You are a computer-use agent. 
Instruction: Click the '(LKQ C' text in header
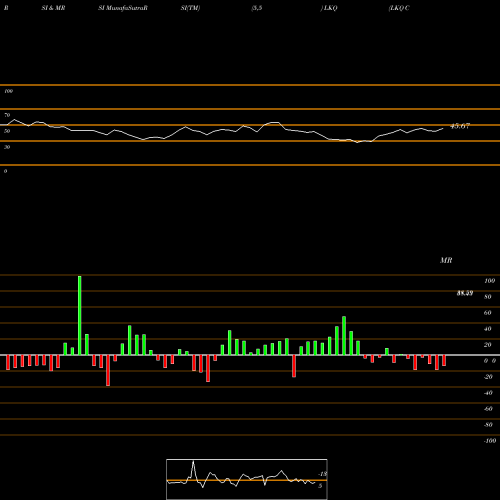point(399,8)
